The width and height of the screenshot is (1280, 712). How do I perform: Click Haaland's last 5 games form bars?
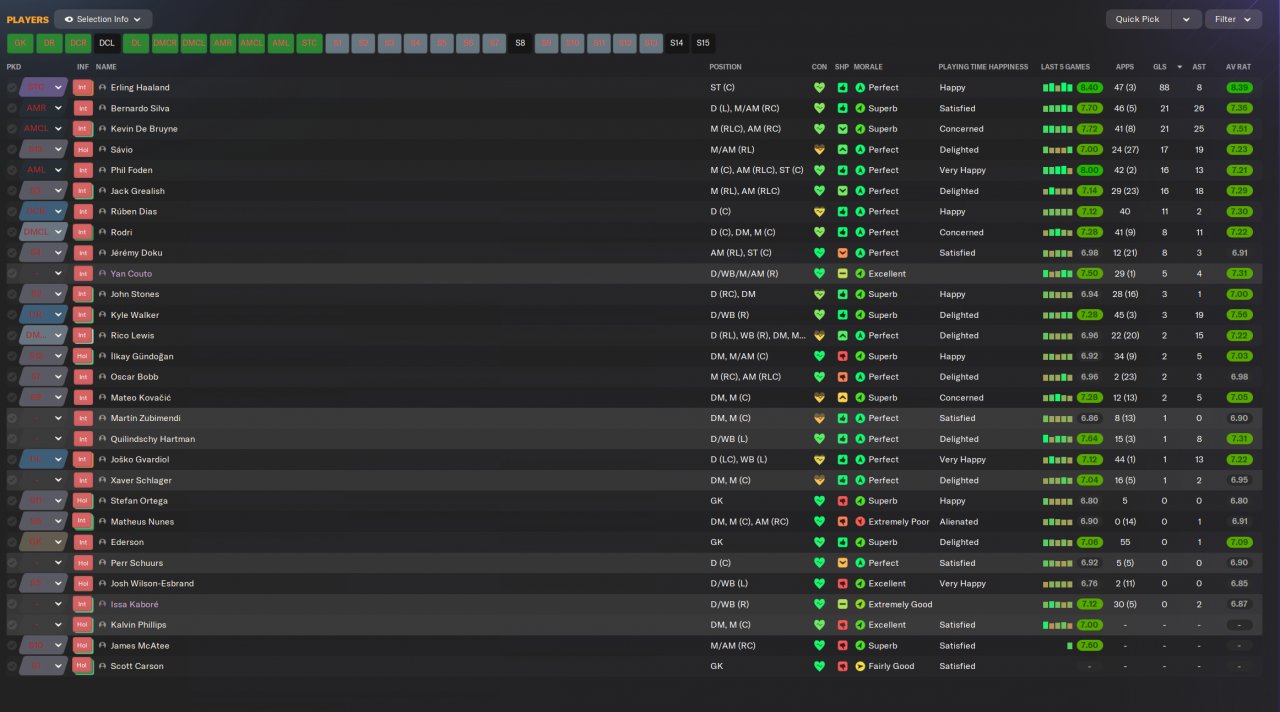pyautogui.click(x=1057, y=88)
